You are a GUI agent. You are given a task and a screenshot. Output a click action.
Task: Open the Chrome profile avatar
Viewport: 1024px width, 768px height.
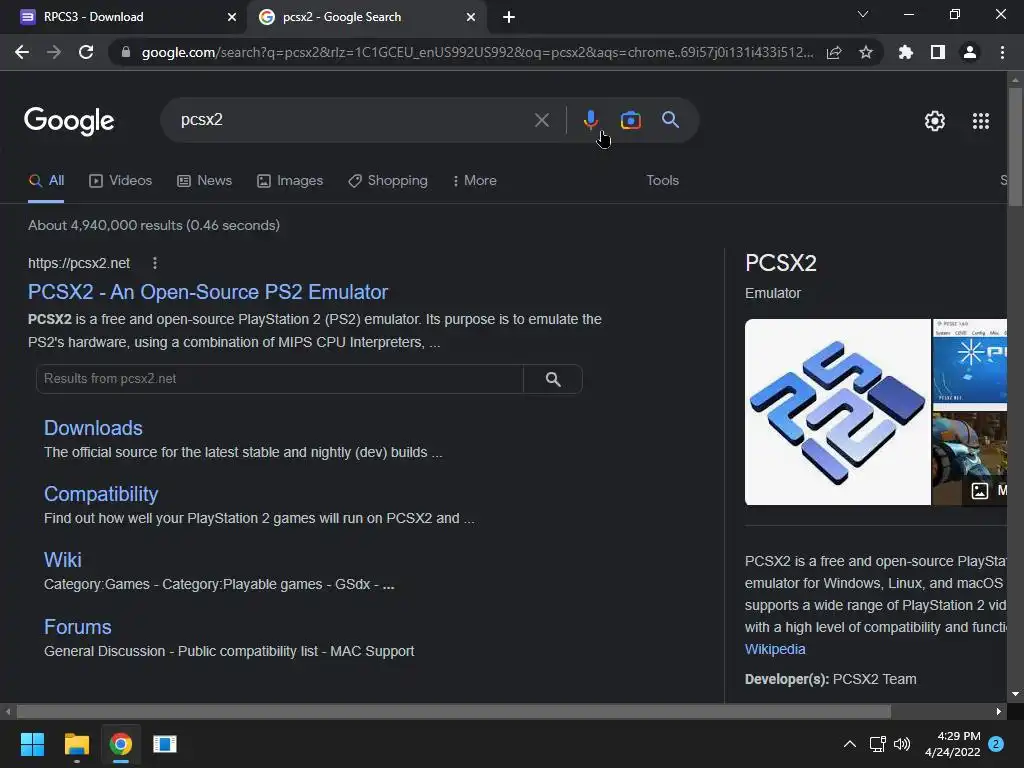pos(970,52)
